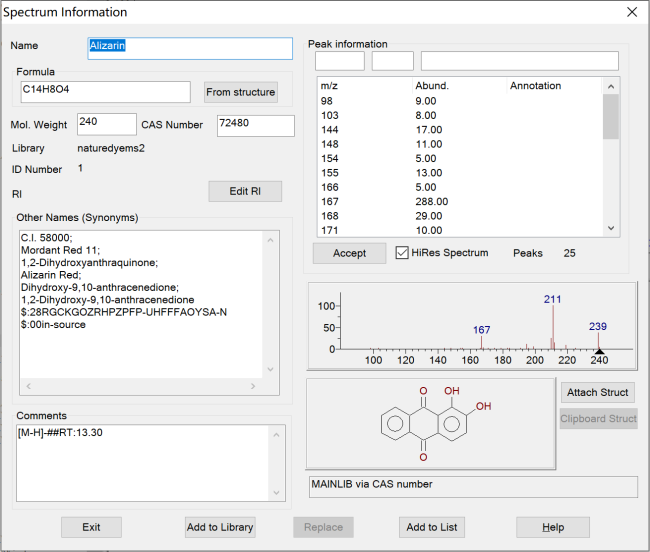Select the 211 peak in the spectrum plot
Screen dimensions: 650x552
point(553,325)
